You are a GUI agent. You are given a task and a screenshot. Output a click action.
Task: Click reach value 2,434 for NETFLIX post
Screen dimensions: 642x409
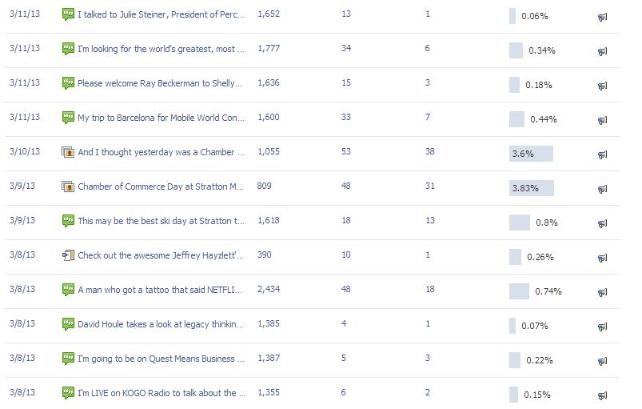coord(270,289)
